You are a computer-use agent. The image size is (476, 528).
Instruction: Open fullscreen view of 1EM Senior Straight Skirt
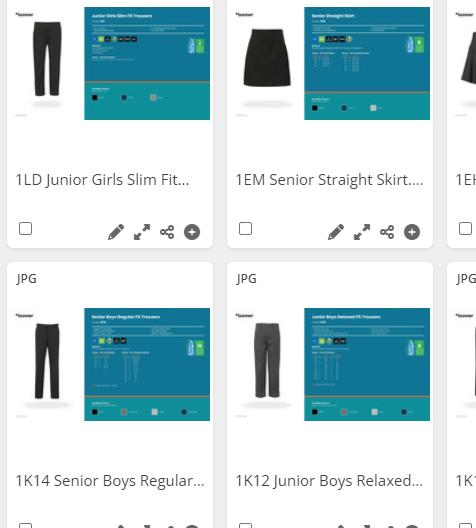pyautogui.click(x=362, y=232)
